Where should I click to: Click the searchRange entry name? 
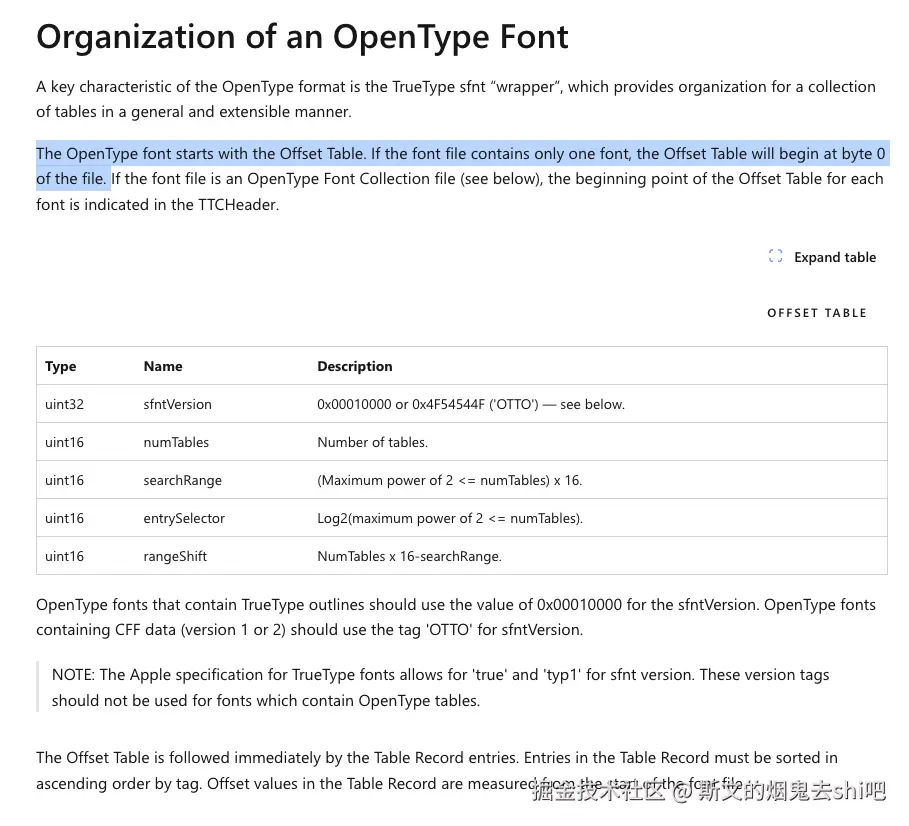pos(183,480)
